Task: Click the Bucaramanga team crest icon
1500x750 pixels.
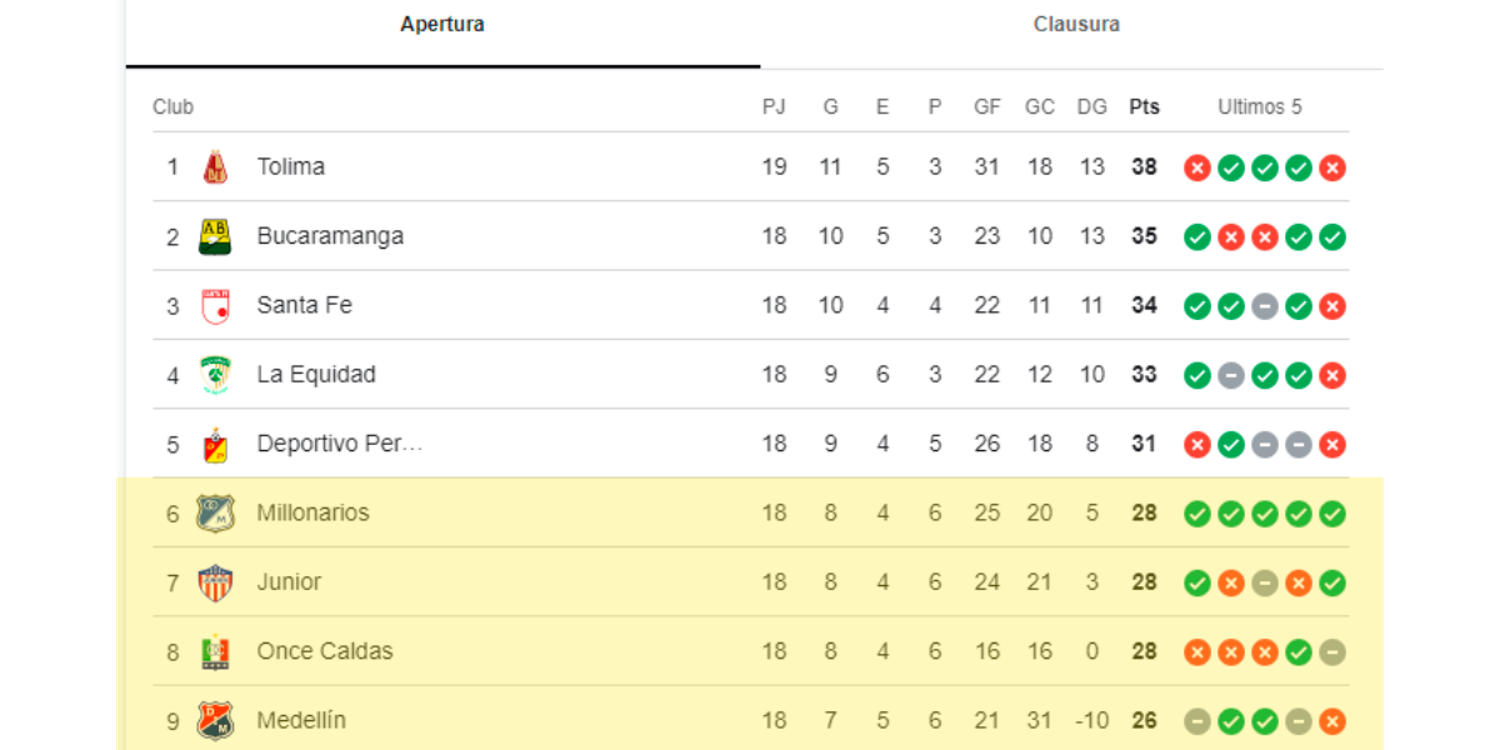Action: click(x=215, y=237)
